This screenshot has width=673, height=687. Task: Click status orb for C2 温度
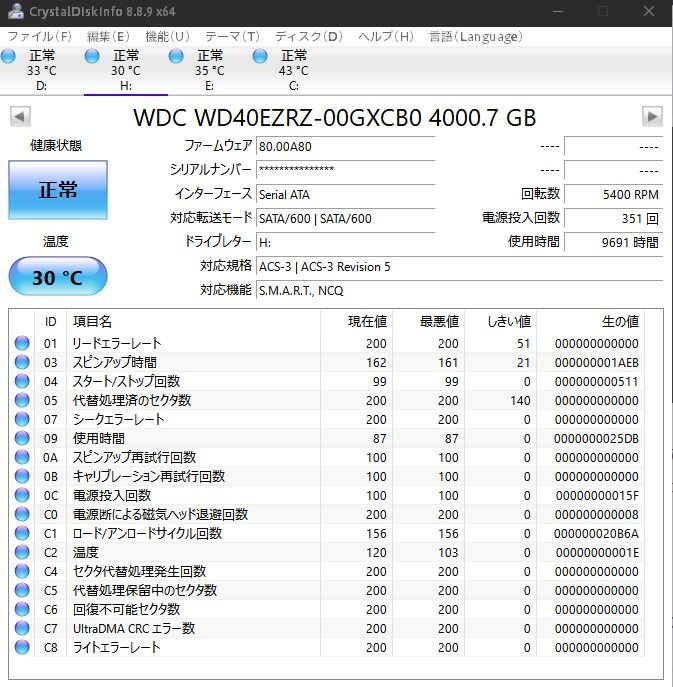coord(22,552)
